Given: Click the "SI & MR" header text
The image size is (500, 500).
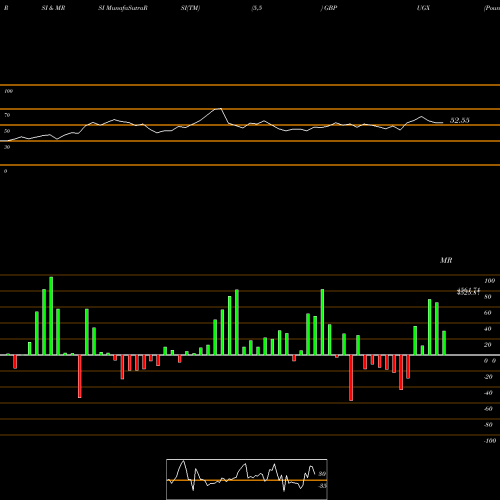Looking at the screenshot, I should (53, 8).
